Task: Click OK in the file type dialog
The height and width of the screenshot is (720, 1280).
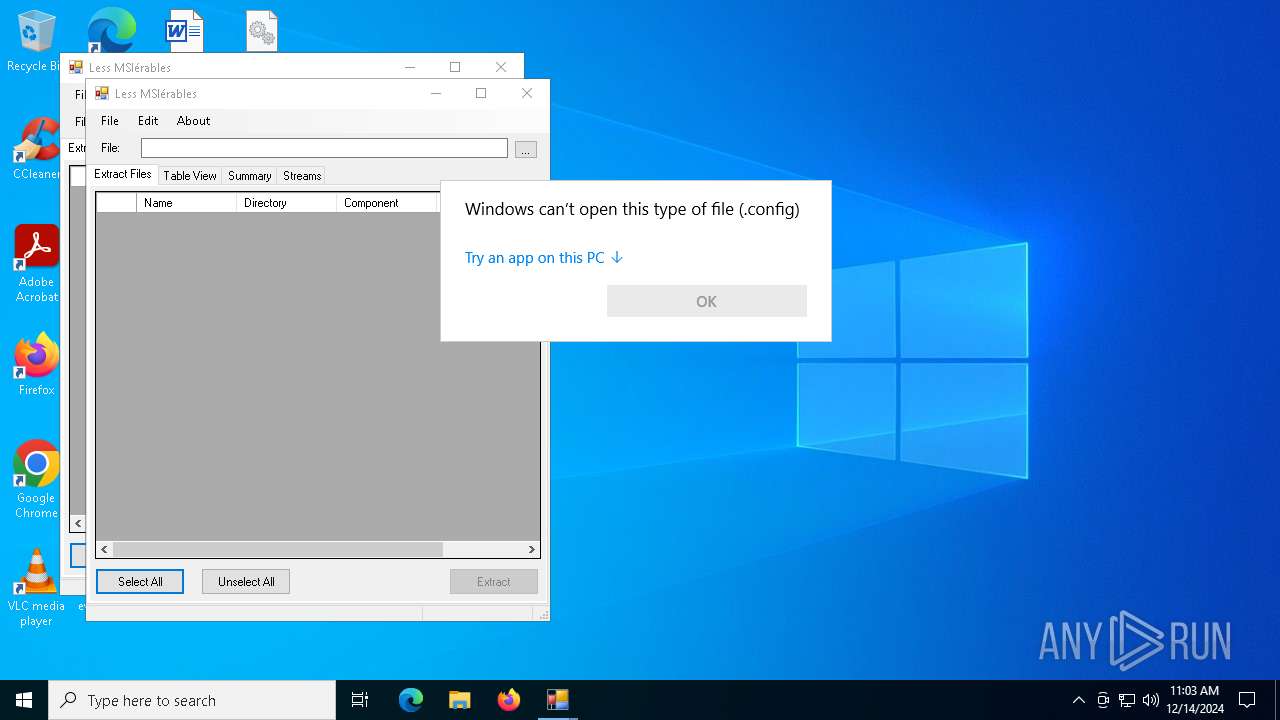Action: coord(707,301)
